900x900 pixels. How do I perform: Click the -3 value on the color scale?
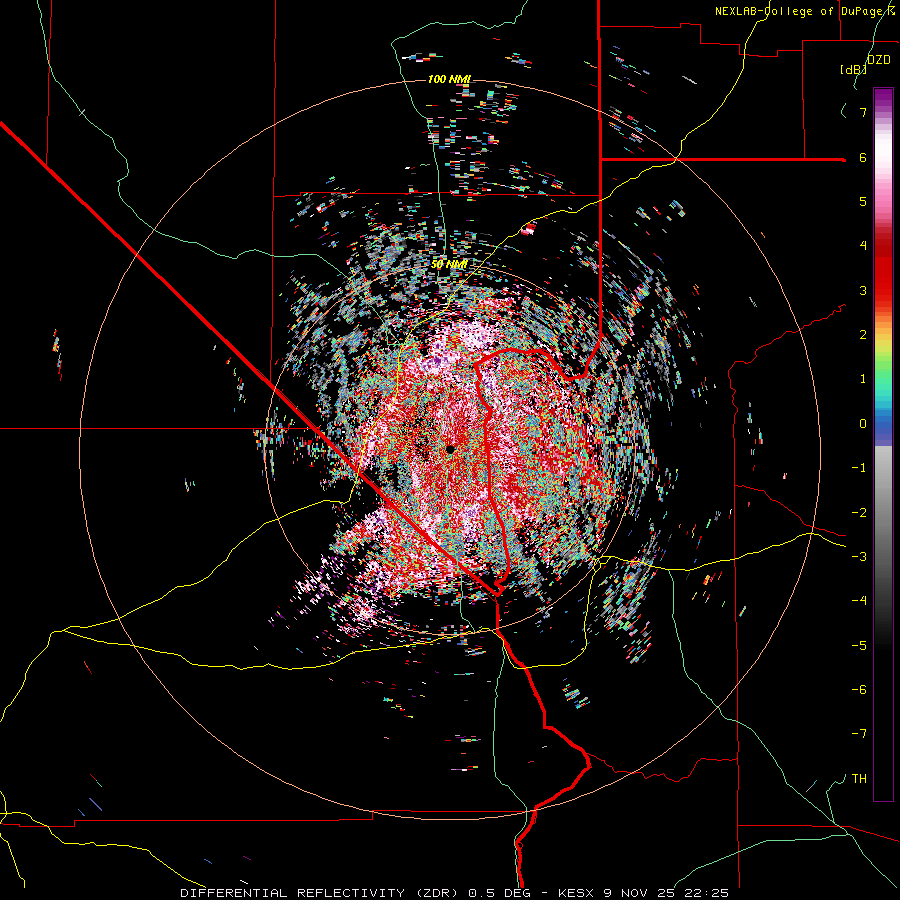click(x=859, y=557)
